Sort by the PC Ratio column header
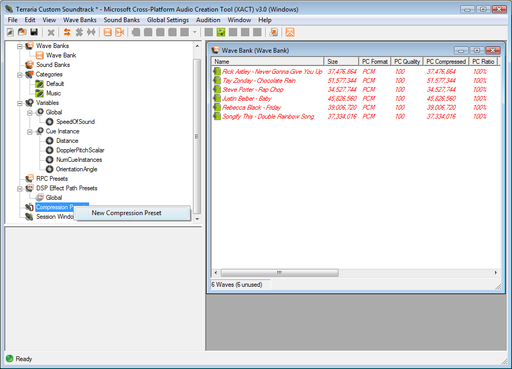Viewport: 512px width, 369px height. [483, 61]
